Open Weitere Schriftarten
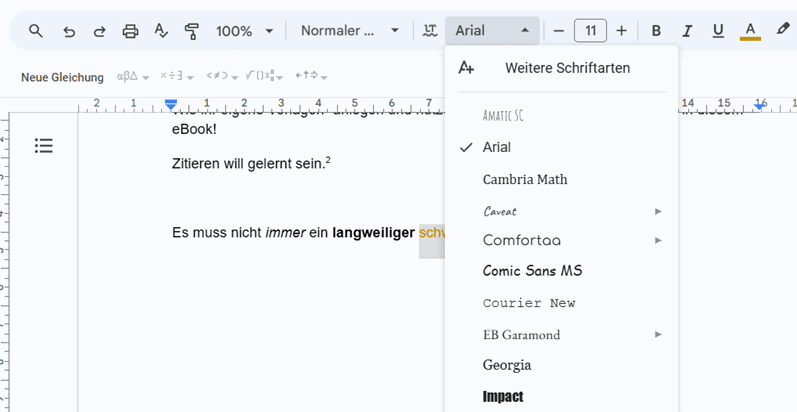Screen dimensions: 797x412 567,68
